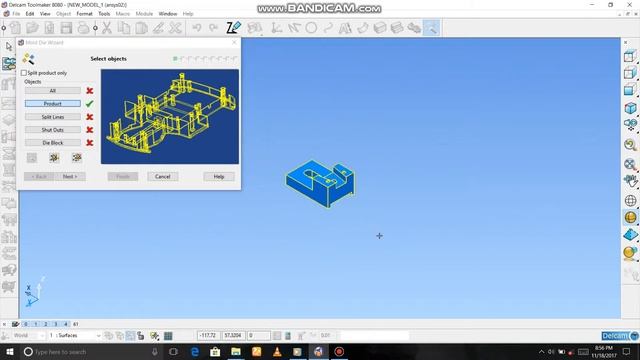Click the globe wireframe shading icon
The height and width of the screenshot is (360, 640).
click(x=630, y=200)
